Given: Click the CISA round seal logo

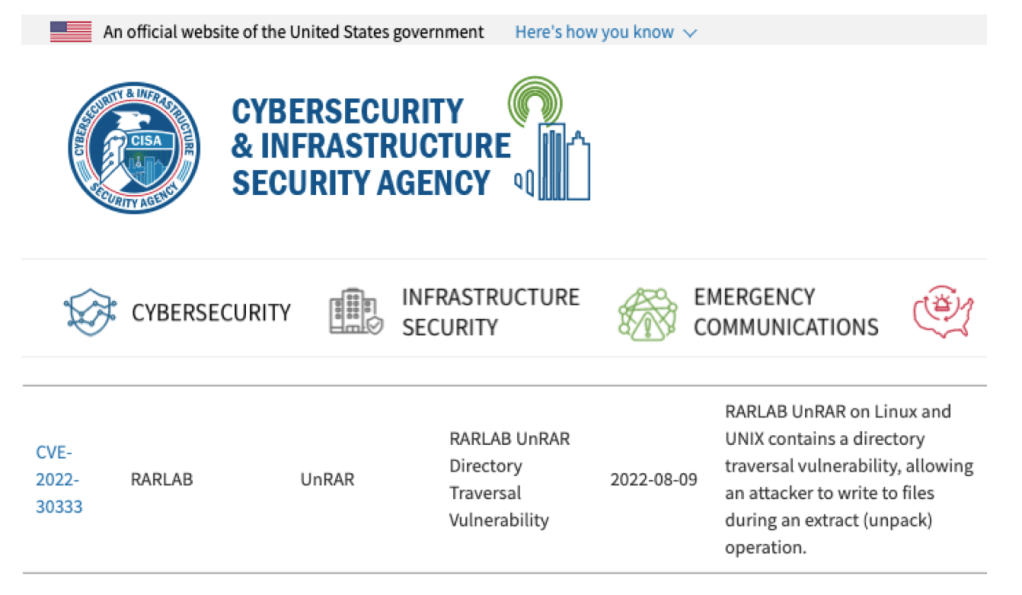Looking at the screenshot, I should pyautogui.click(x=134, y=147).
